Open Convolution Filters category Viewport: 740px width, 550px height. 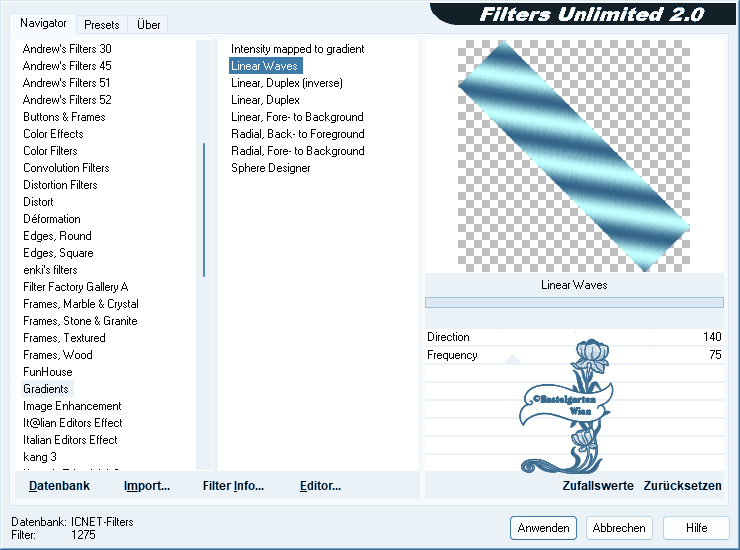point(66,168)
